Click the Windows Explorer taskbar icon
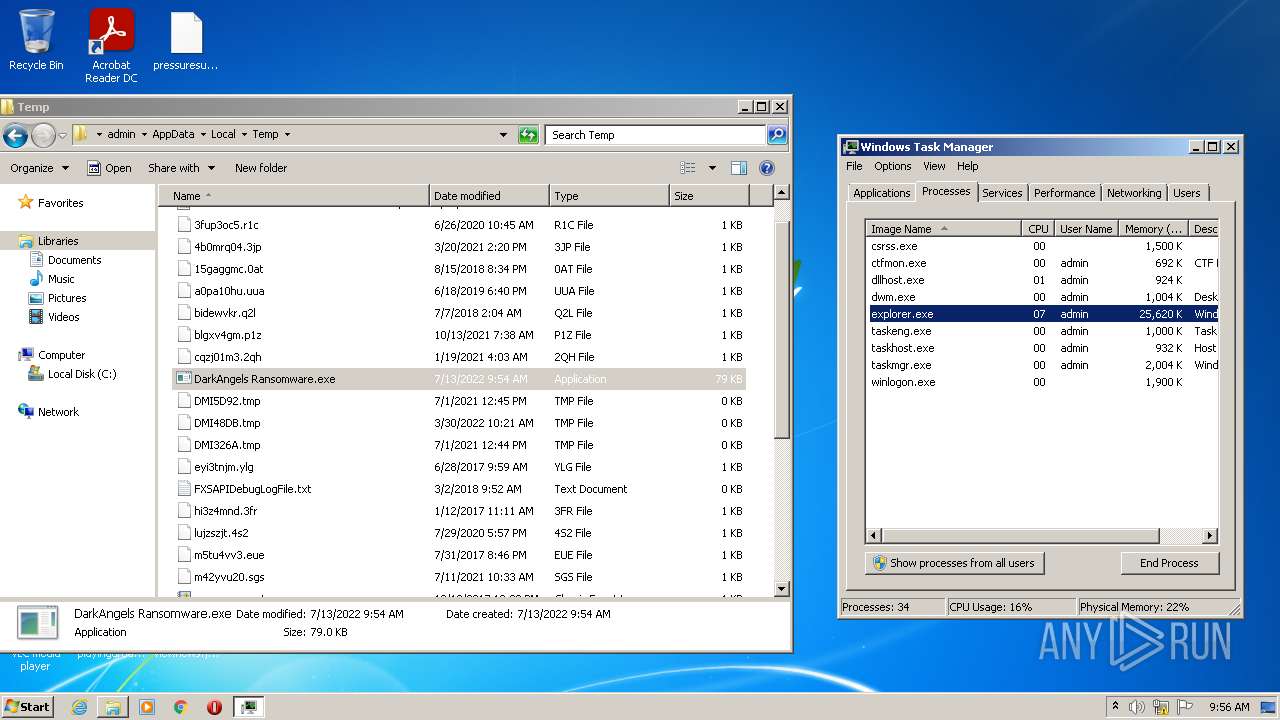1280x720 pixels. (113, 707)
